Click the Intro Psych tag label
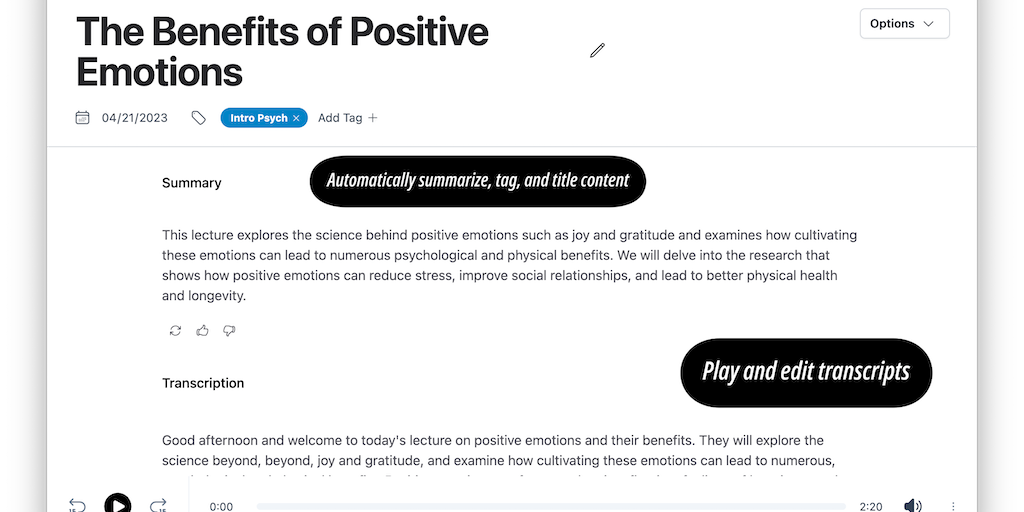The height and width of the screenshot is (512, 1024). [x=258, y=118]
